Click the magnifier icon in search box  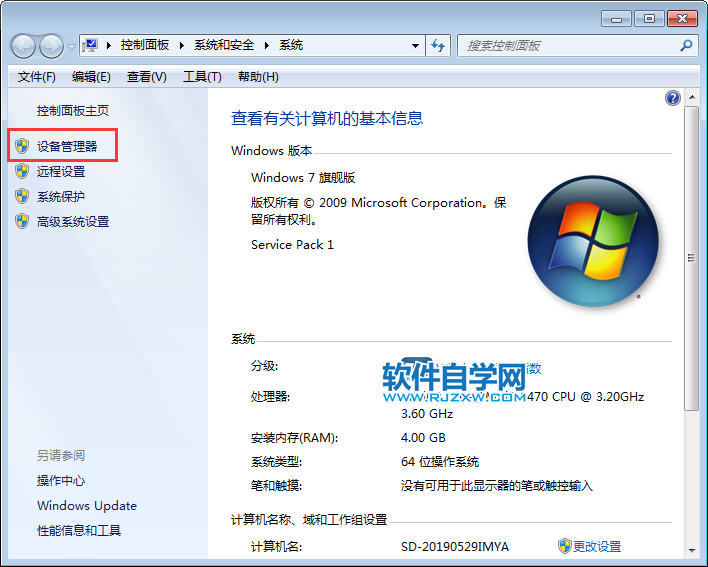(686, 45)
